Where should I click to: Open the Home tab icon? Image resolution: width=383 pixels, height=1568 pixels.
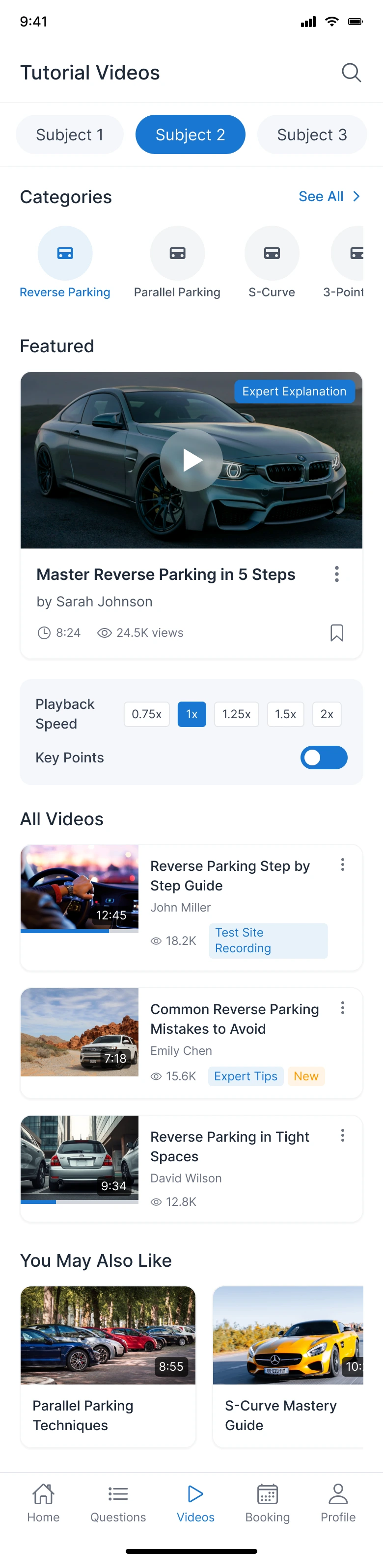pyautogui.click(x=43, y=1494)
